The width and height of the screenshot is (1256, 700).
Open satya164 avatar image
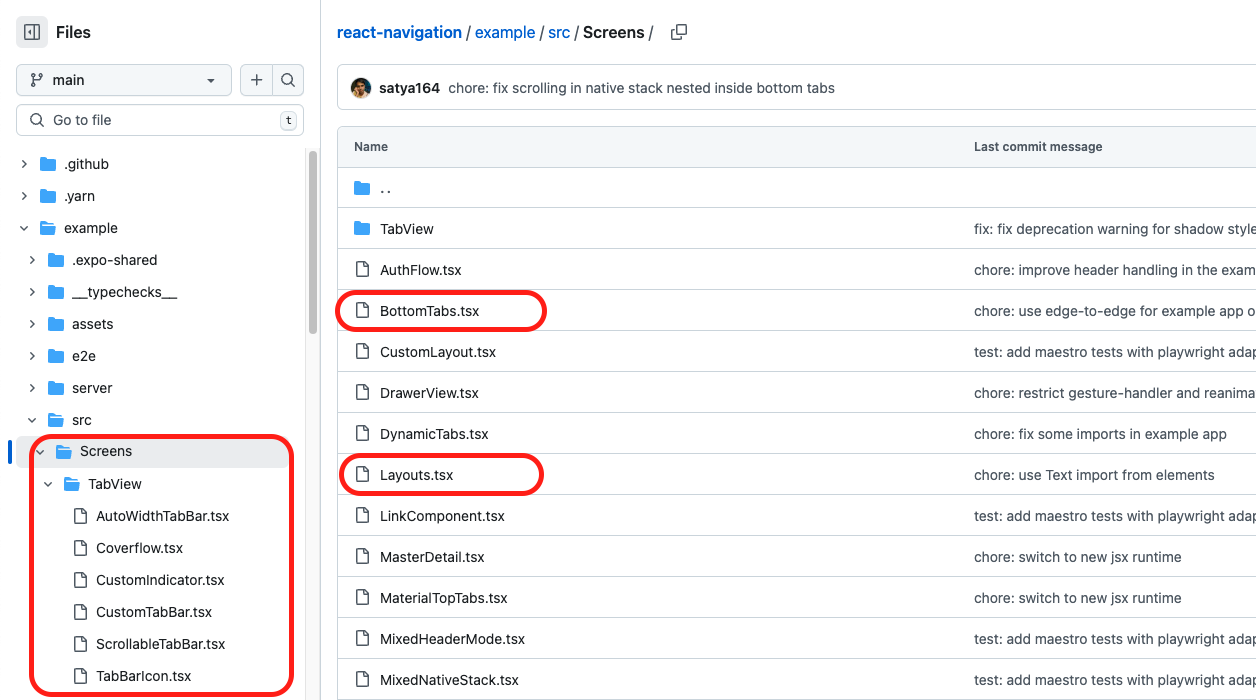(361, 88)
